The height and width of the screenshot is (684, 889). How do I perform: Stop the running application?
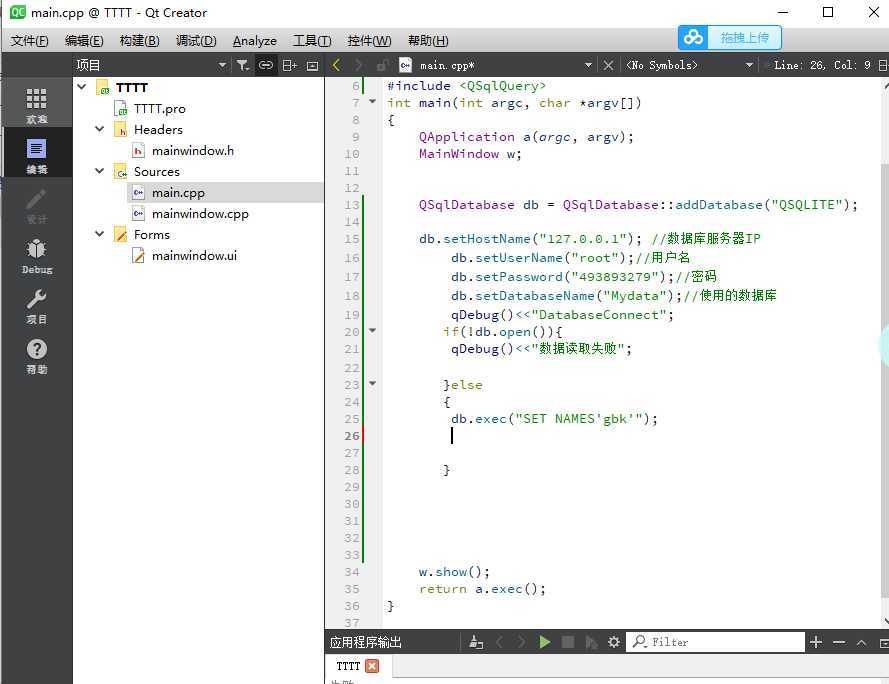(568, 642)
